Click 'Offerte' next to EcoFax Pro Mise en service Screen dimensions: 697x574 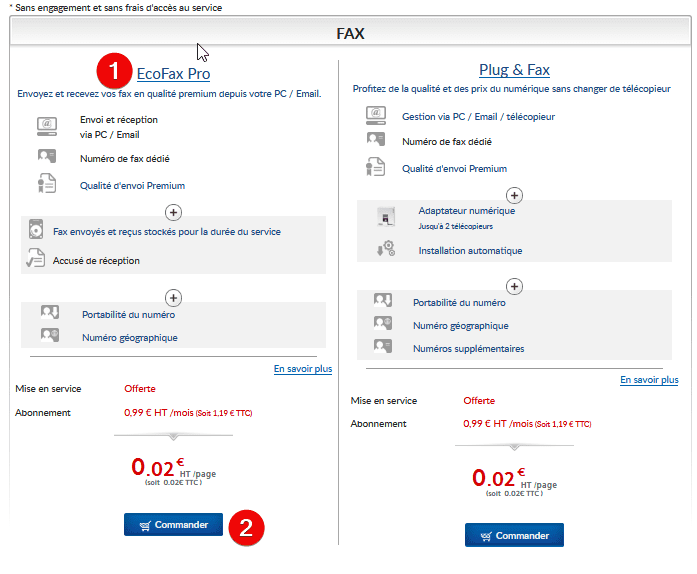coord(140,389)
